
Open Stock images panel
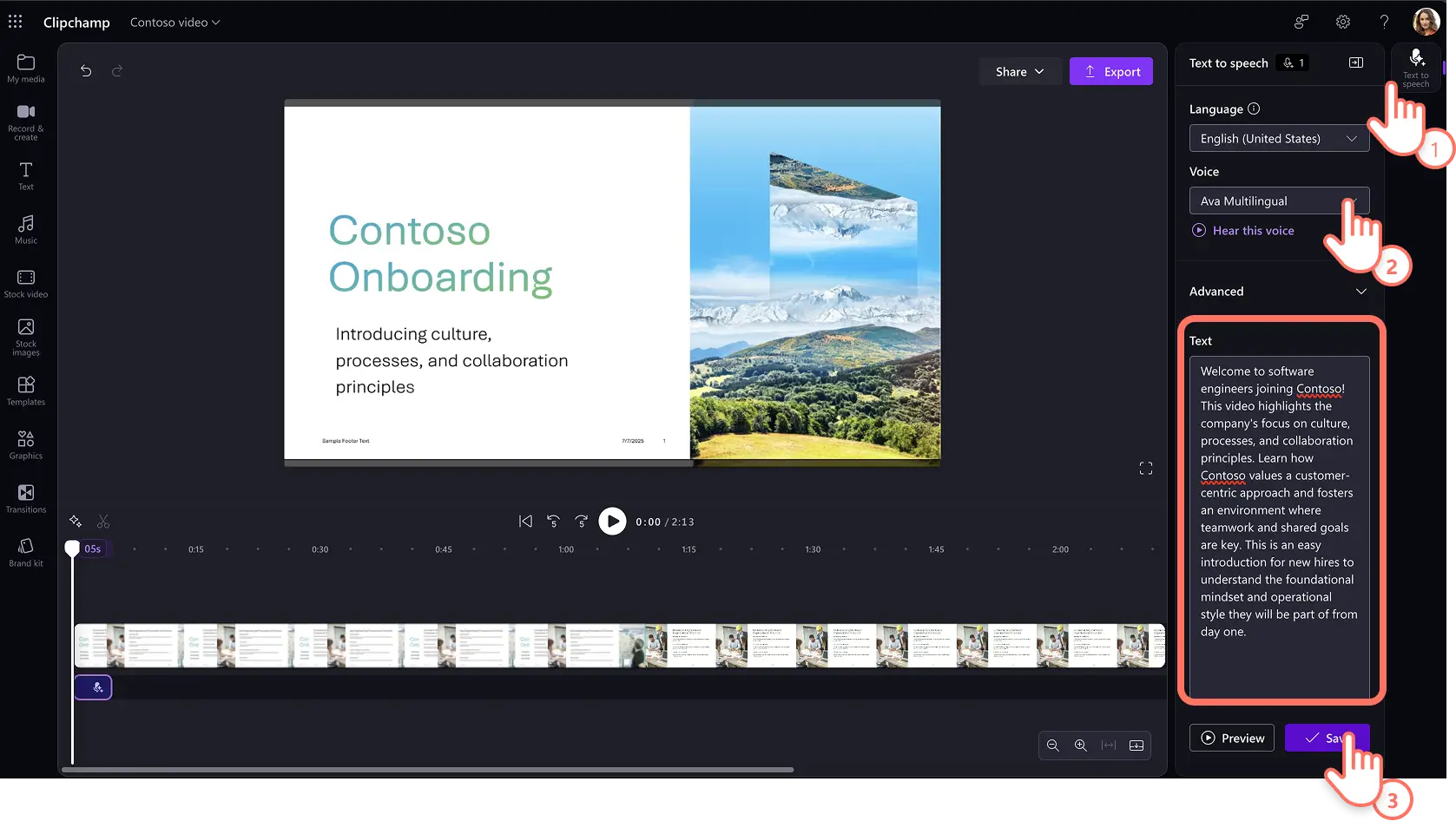pos(26,338)
